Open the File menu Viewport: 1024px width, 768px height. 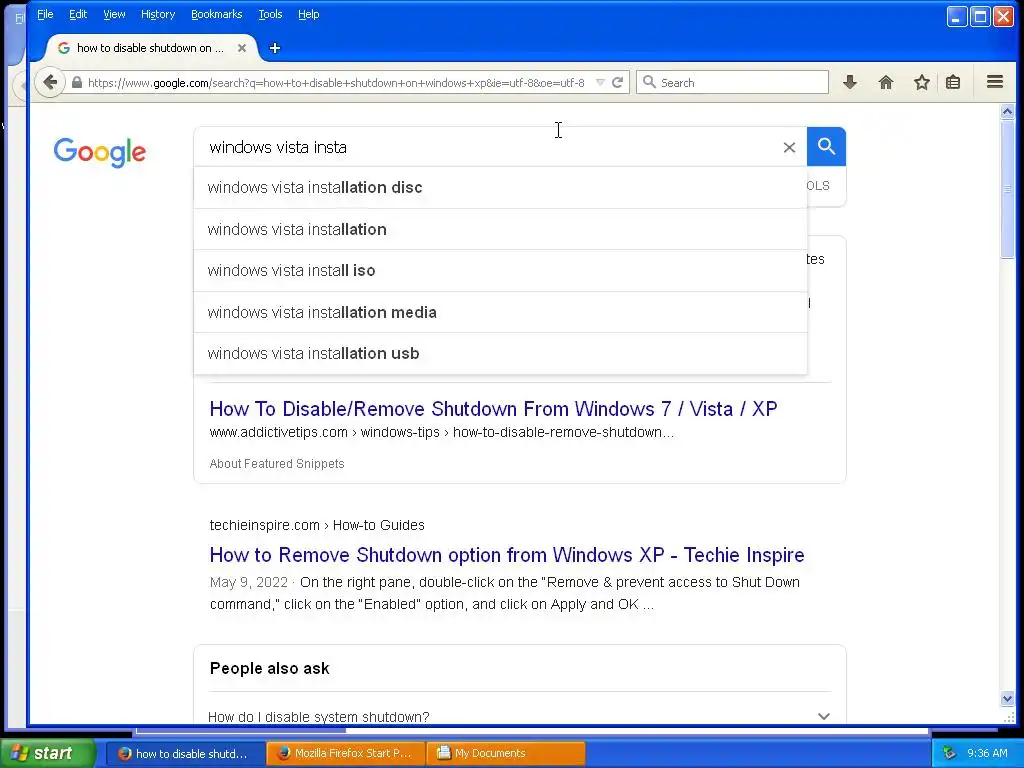coord(45,14)
